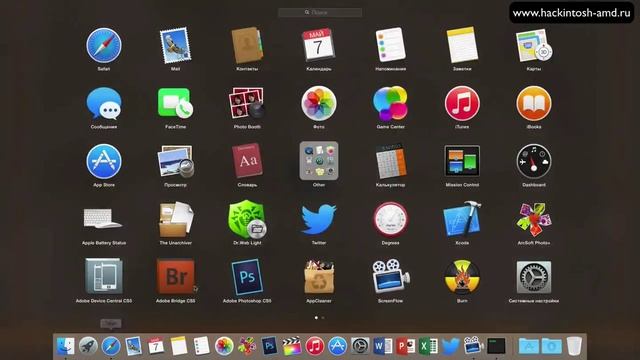
Task: Open App Store from the Launchpad grid
Action: point(104,162)
